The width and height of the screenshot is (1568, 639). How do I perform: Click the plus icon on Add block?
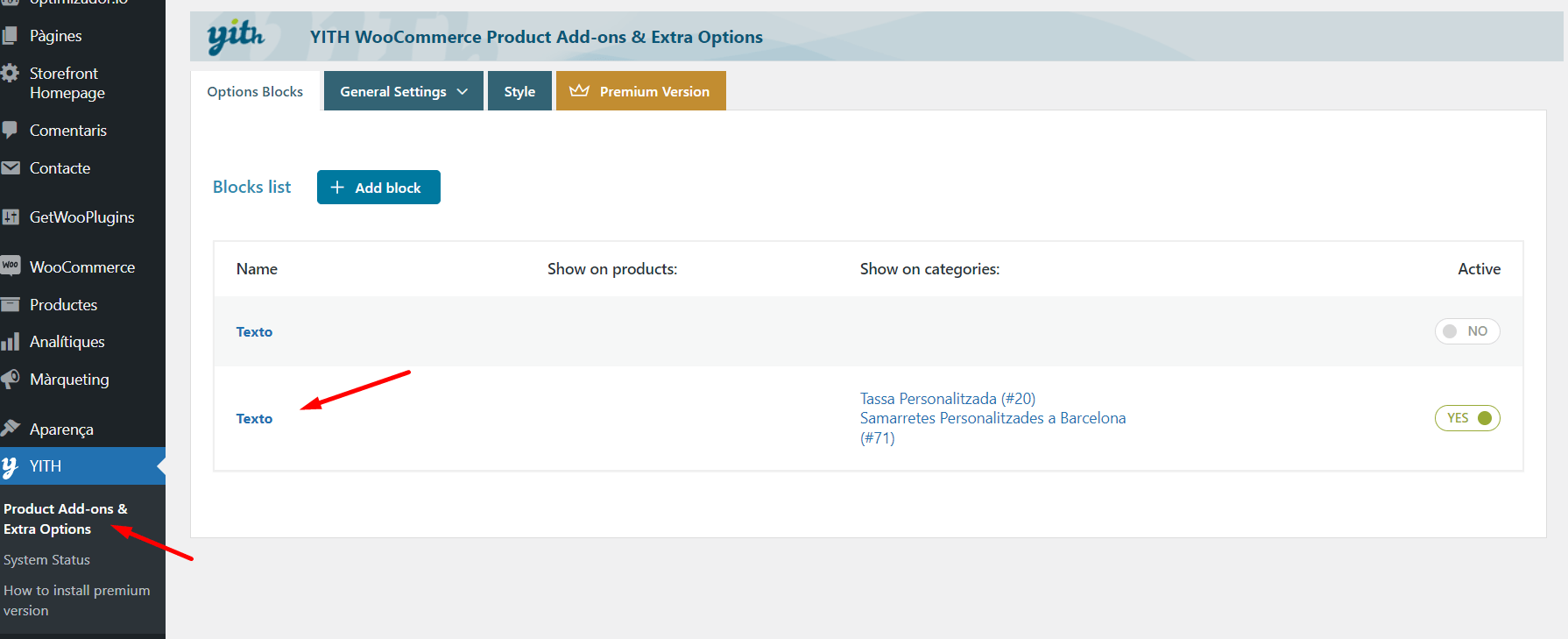coord(337,188)
